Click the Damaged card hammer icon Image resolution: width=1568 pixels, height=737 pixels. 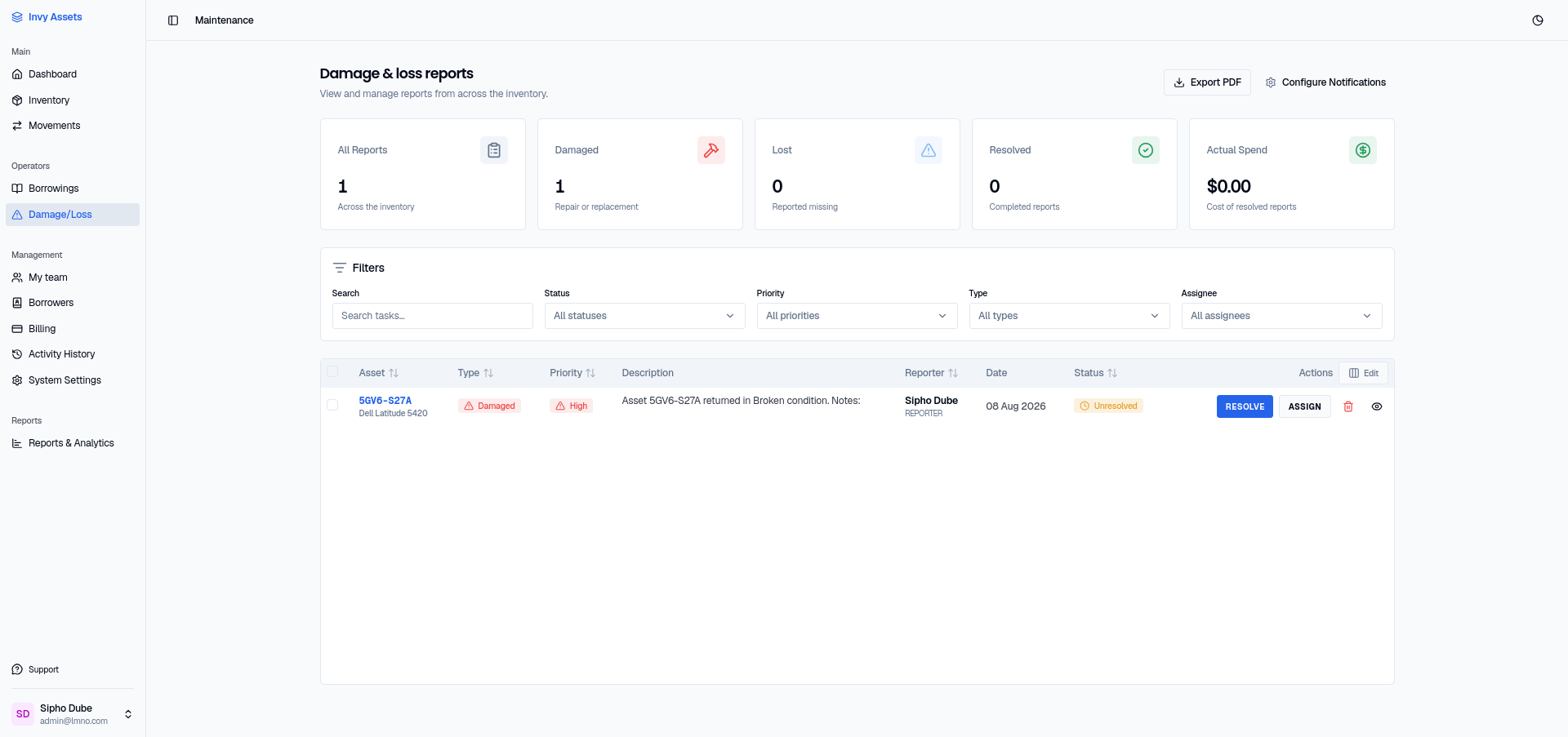(711, 150)
